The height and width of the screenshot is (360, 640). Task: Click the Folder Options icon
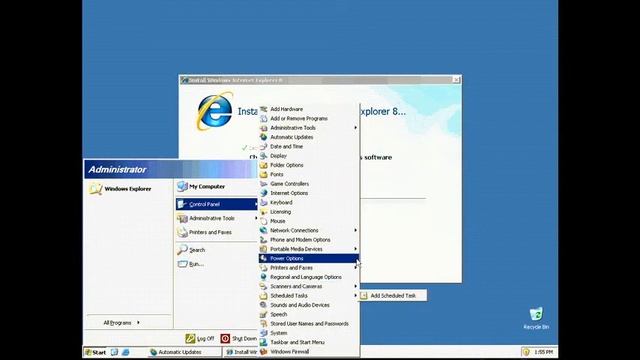(x=264, y=165)
